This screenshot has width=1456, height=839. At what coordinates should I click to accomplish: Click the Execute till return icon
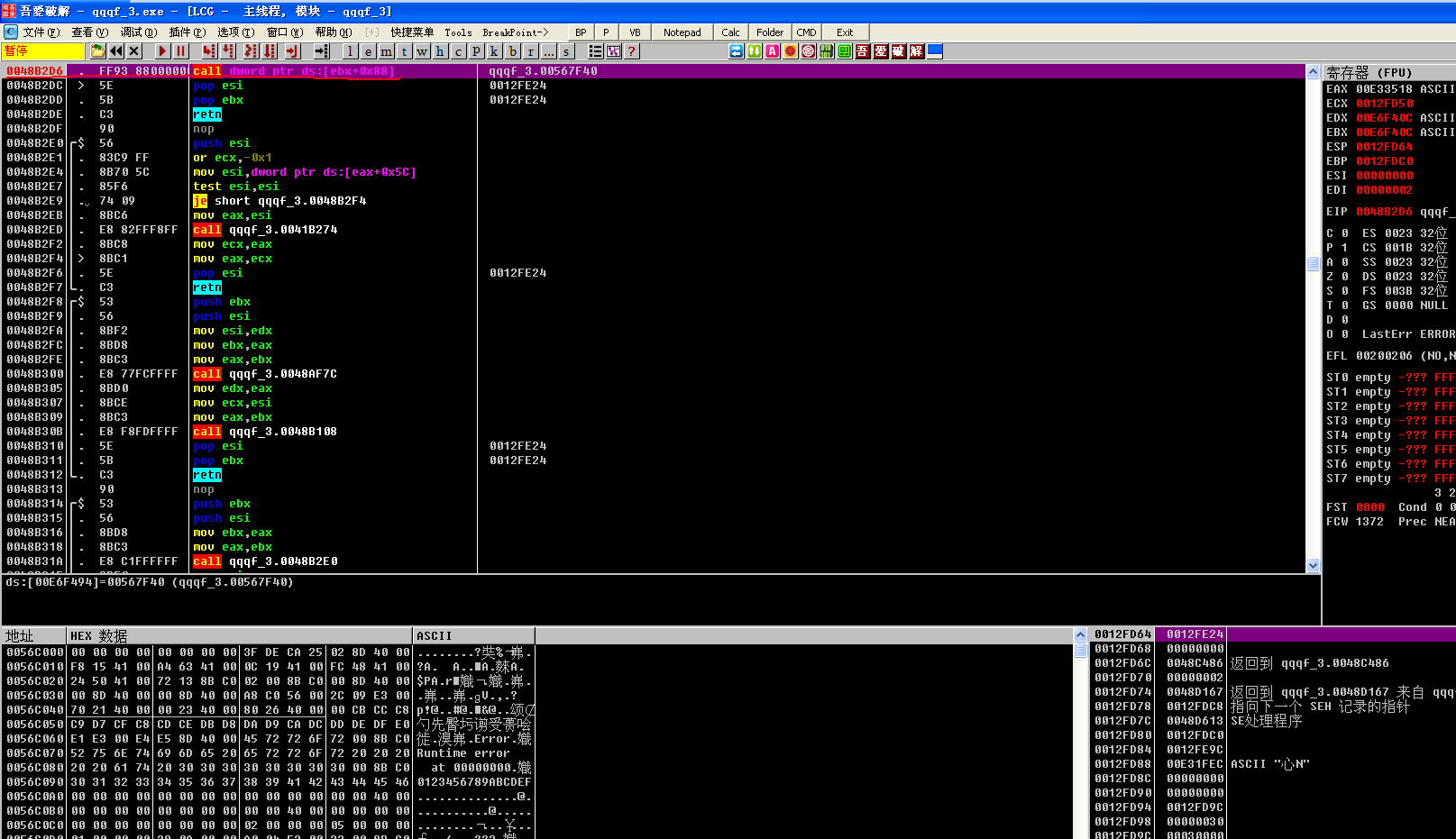(293, 51)
